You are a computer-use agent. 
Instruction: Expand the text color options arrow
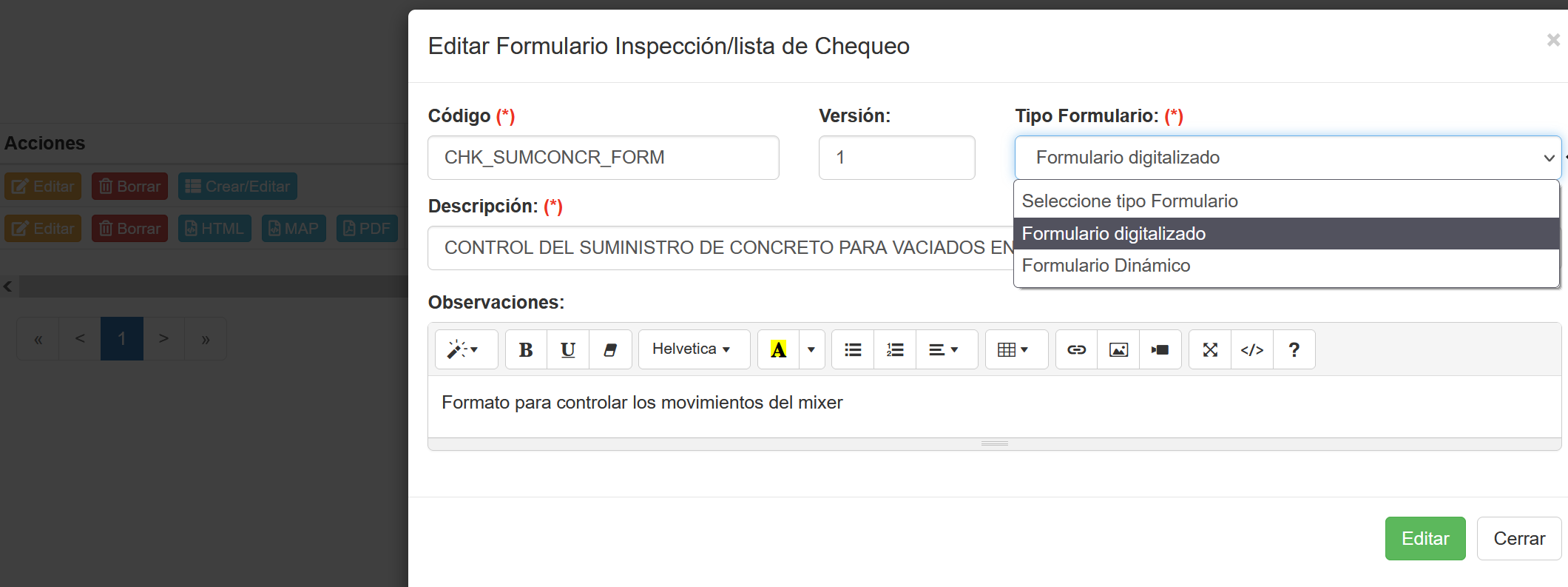click(x=811, y=349)
